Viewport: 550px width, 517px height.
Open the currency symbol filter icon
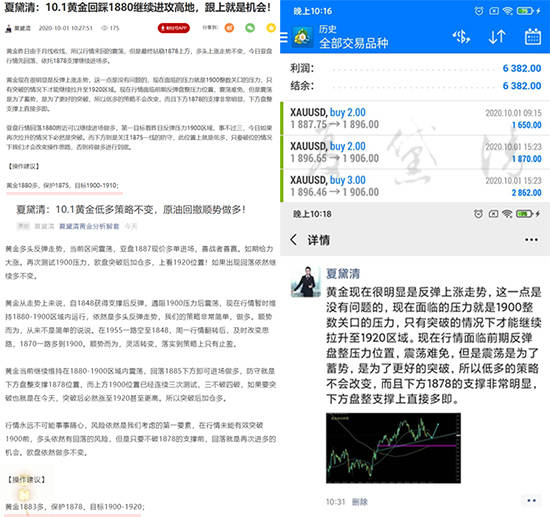click(461, 36)
